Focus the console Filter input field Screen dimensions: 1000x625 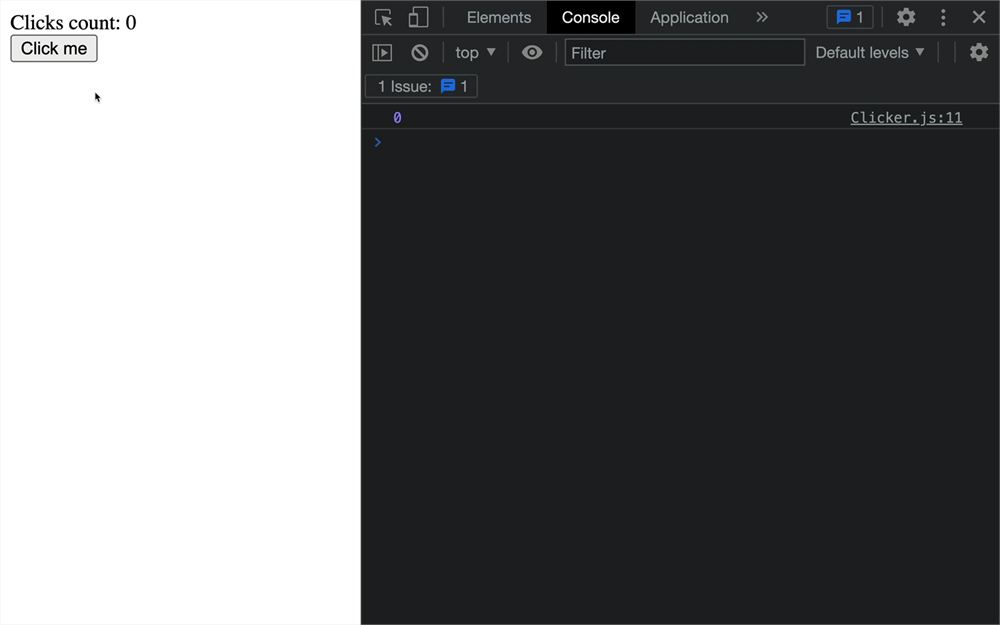[x=684, y=52]
